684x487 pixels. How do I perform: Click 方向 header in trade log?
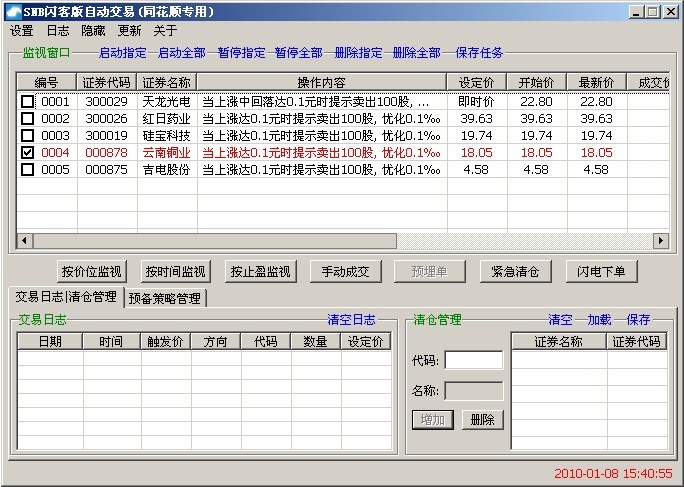click(215, 341)
